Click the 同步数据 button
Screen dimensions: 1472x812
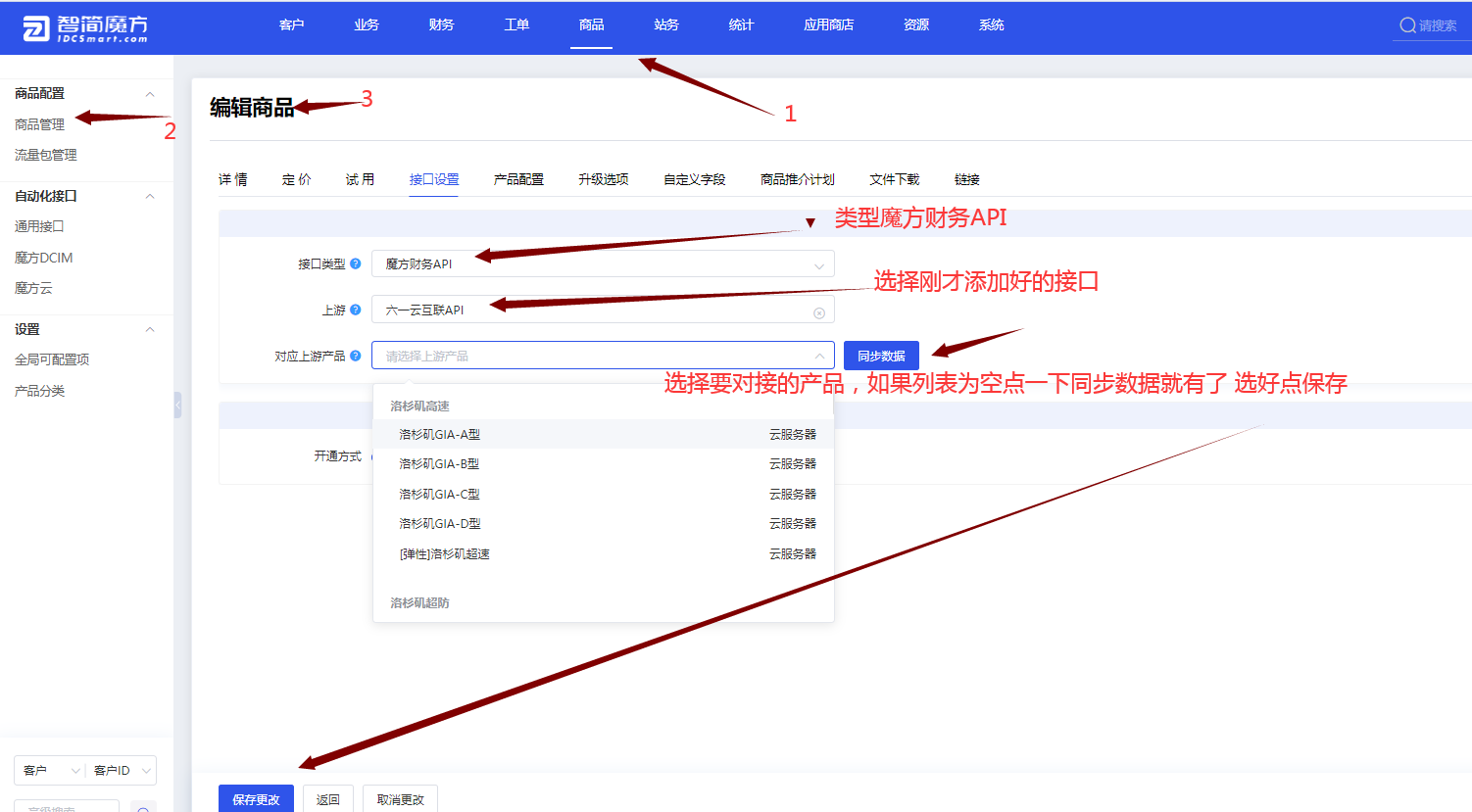click(x=881, y=356)
